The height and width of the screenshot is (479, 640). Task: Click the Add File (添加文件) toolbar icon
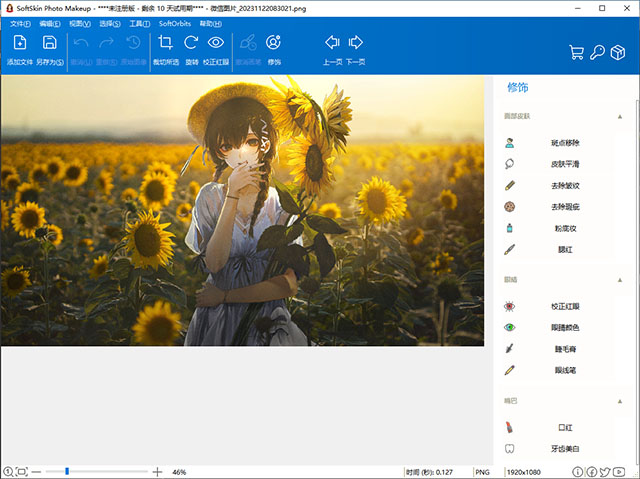(x=20, y=44)
